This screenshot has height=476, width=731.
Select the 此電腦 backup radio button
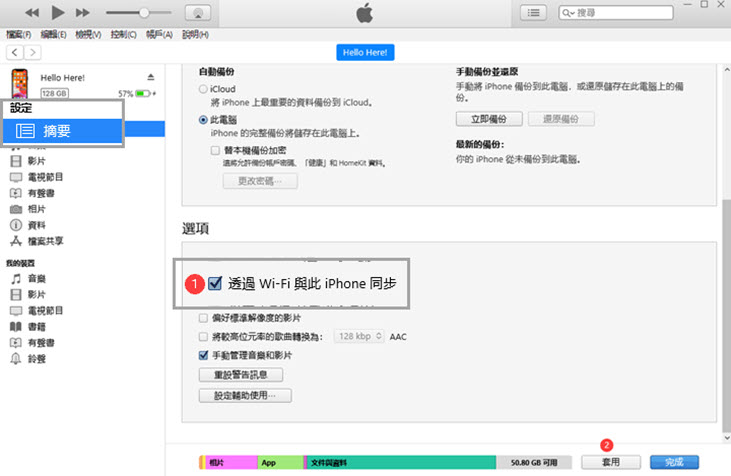coord(203,120)
